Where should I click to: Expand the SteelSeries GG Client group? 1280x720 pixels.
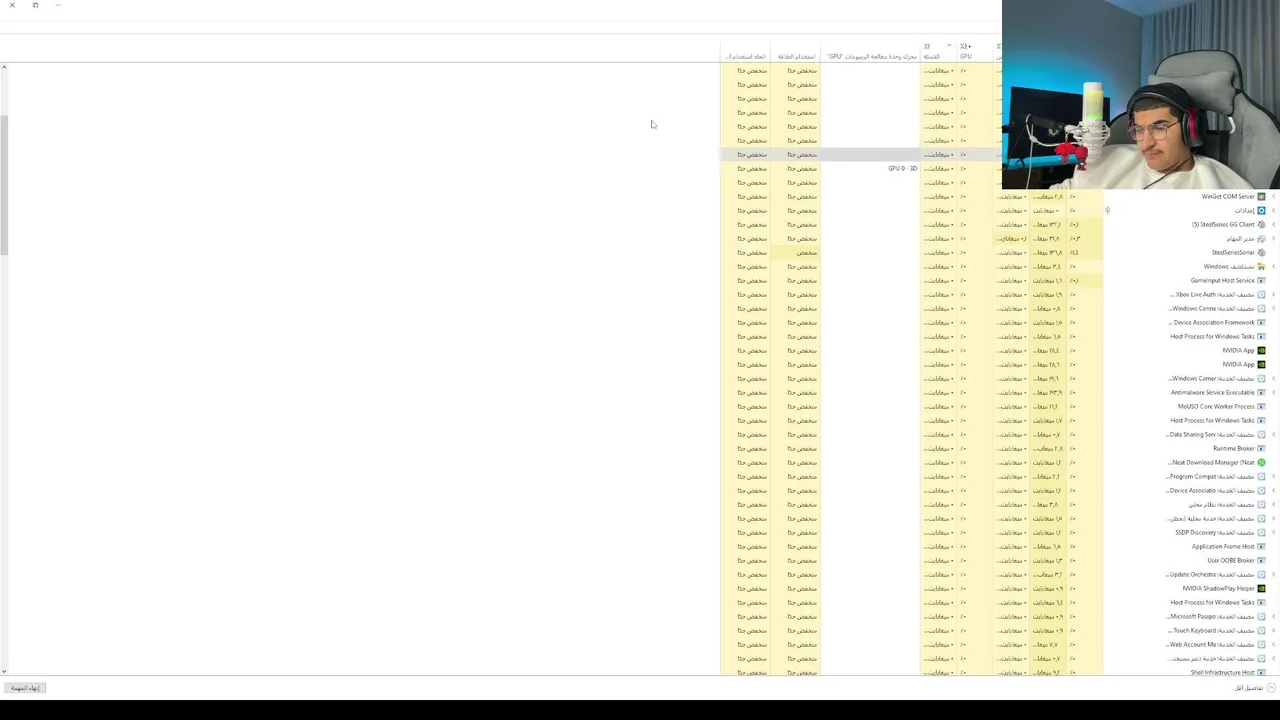1273,224
